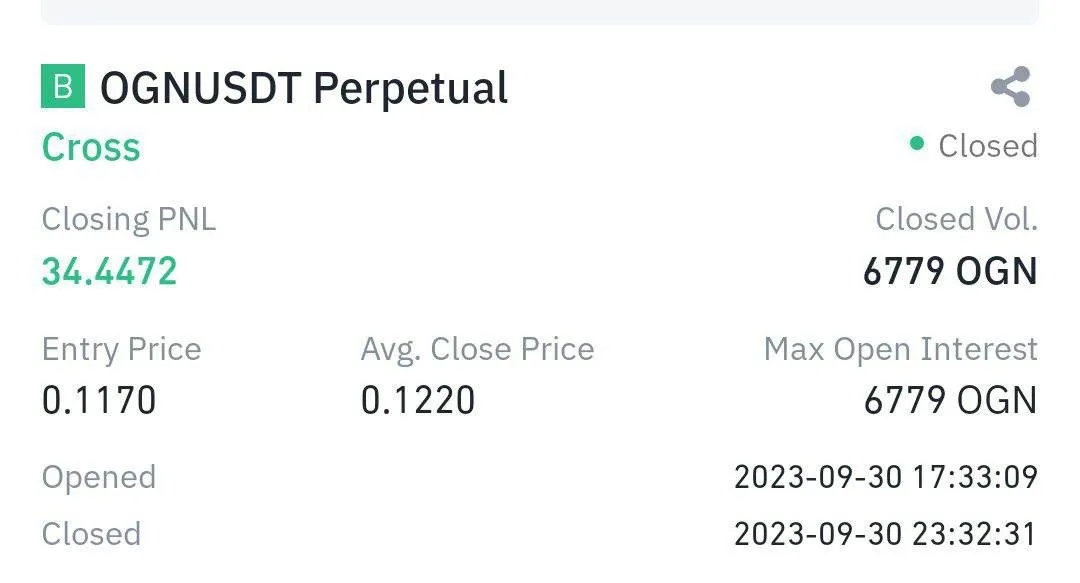Click the Max Open Interest label

pyautogui.click(x=900, y=349)
